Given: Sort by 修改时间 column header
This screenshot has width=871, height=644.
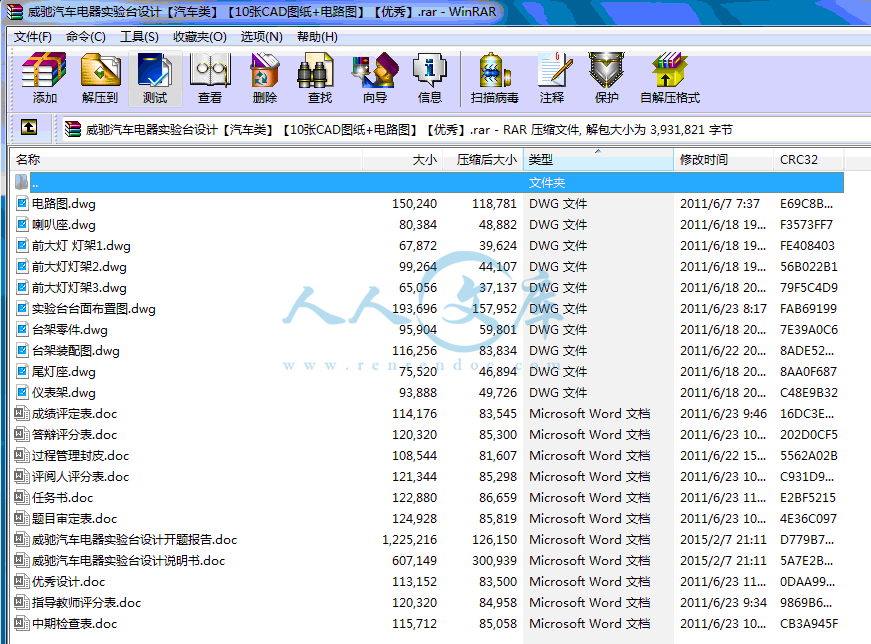Looking at the screenshot, I should point(723,160).
